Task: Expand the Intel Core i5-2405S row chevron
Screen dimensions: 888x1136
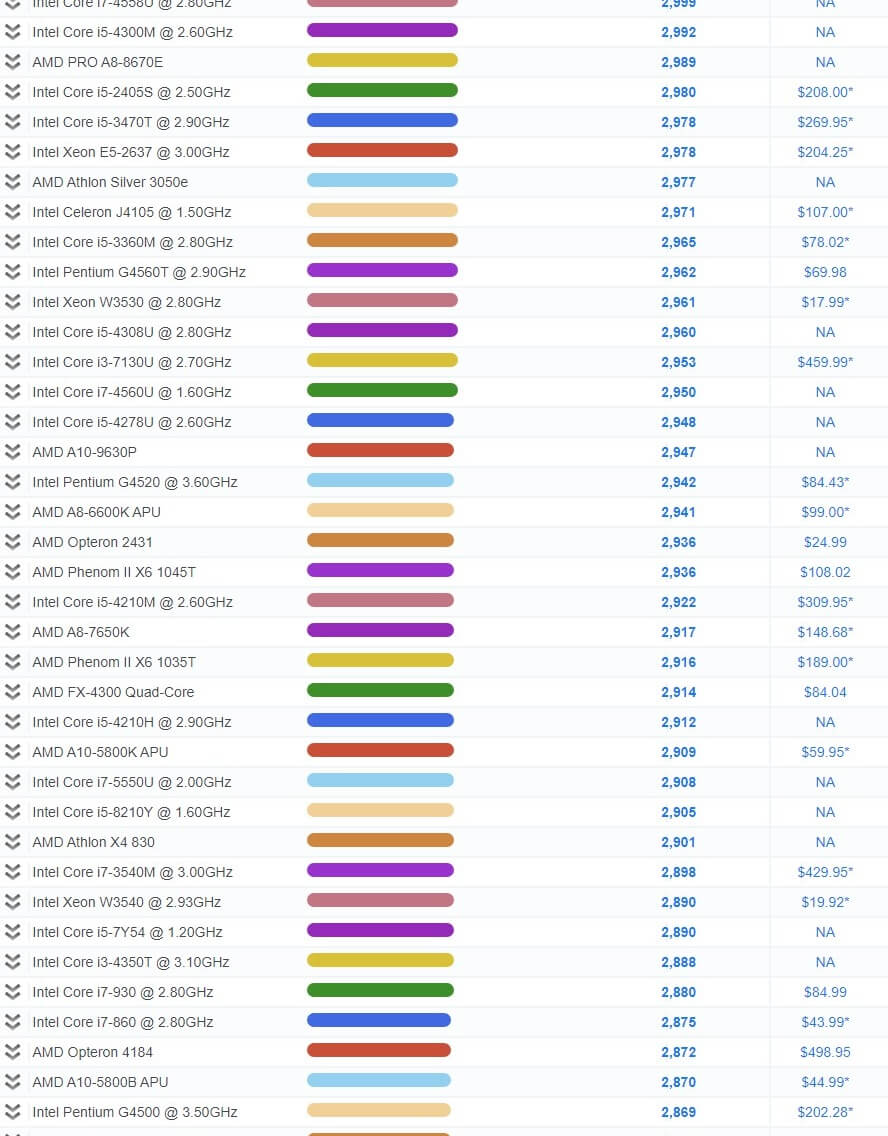Action: [12, 92]
